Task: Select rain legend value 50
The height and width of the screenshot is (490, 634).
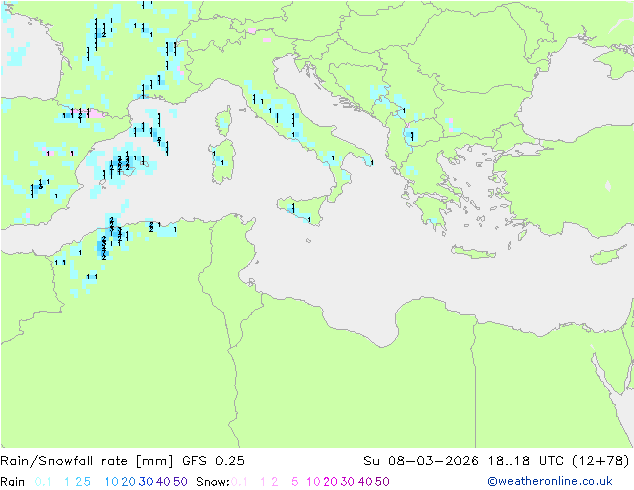Action: pyautogui.click(x=180, y=482)
